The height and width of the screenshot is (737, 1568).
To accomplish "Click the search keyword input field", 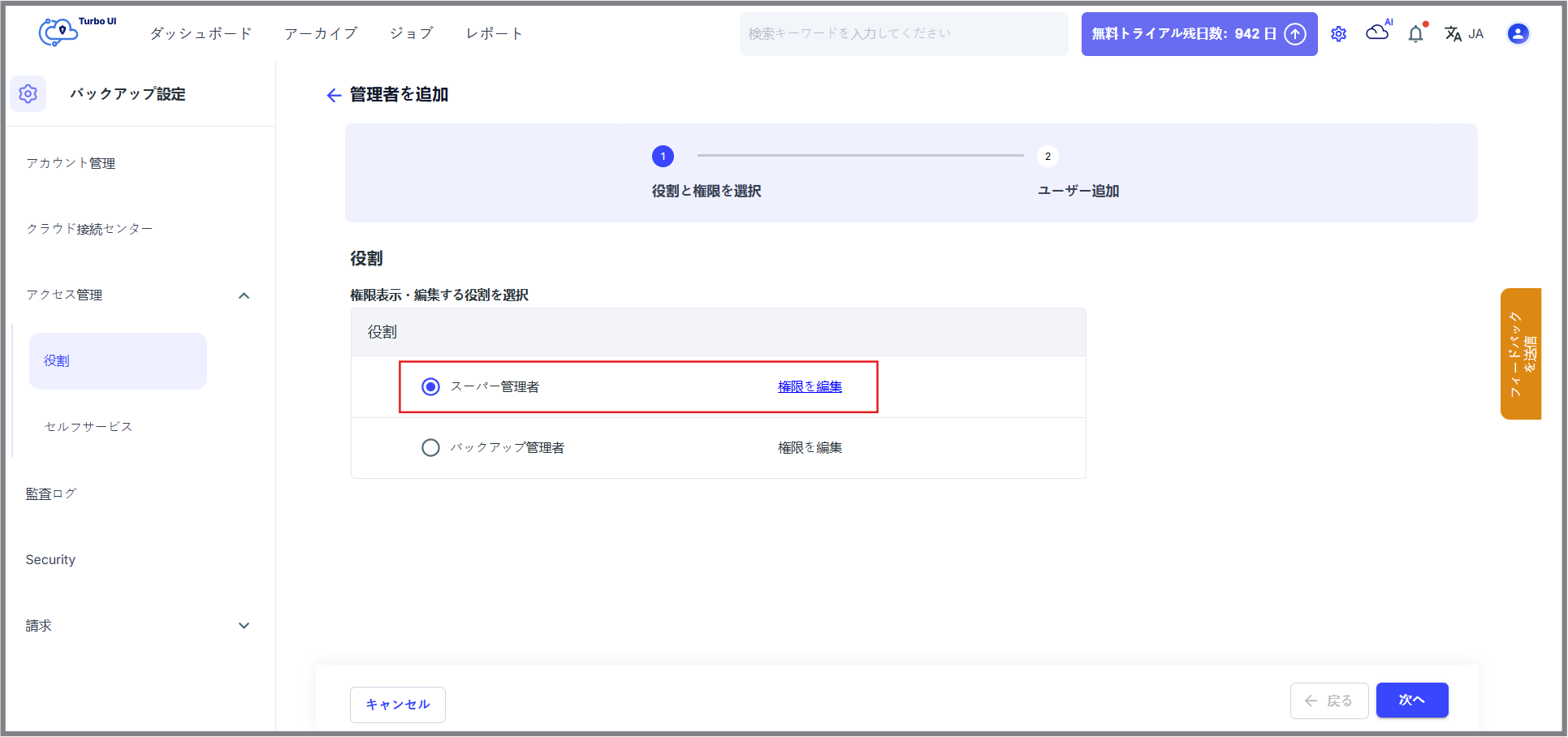I will click(903, 34).
